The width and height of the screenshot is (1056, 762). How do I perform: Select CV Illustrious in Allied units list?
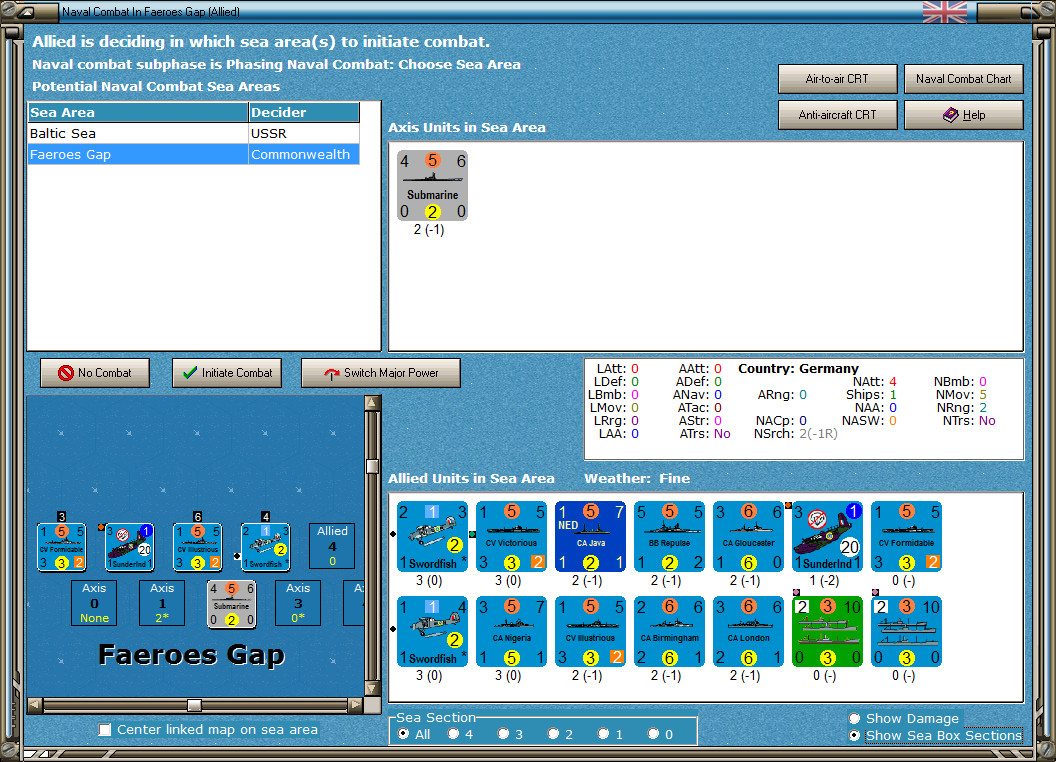[x=591, y=631]
